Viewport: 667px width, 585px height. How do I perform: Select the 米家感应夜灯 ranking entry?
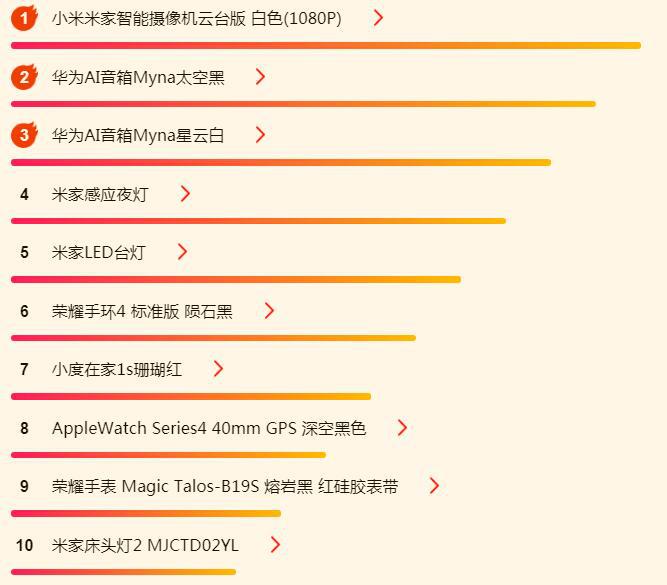point(100,195)
